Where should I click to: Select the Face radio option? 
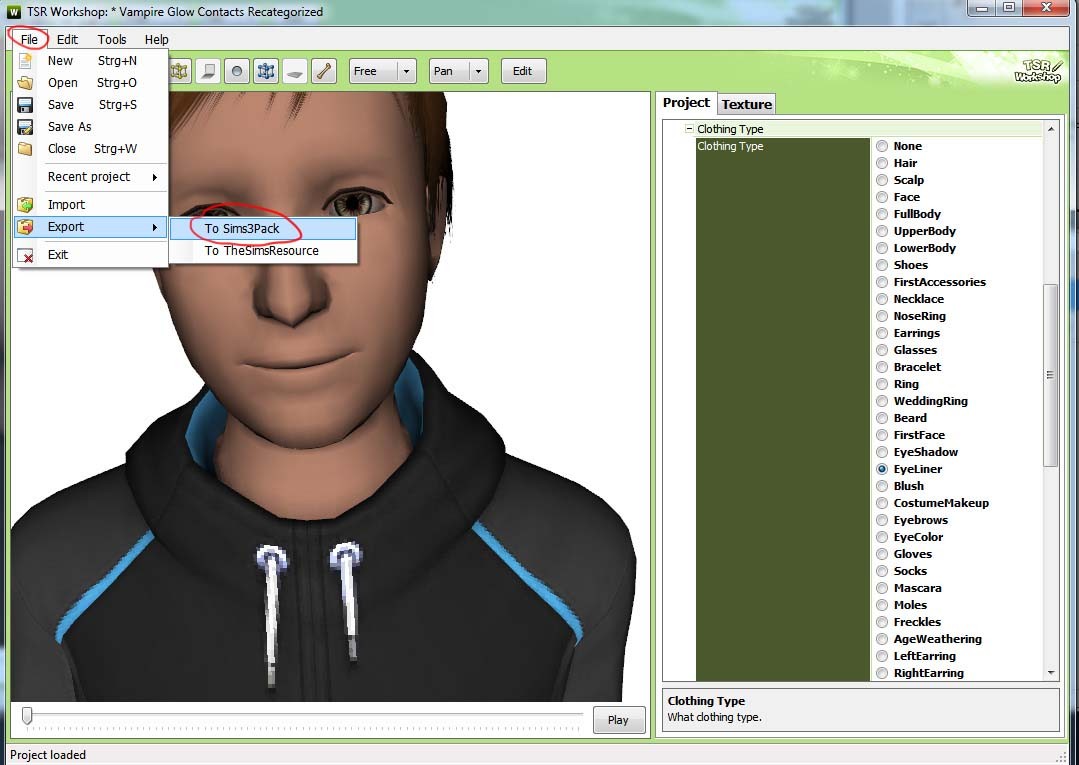tap(882, 197)
